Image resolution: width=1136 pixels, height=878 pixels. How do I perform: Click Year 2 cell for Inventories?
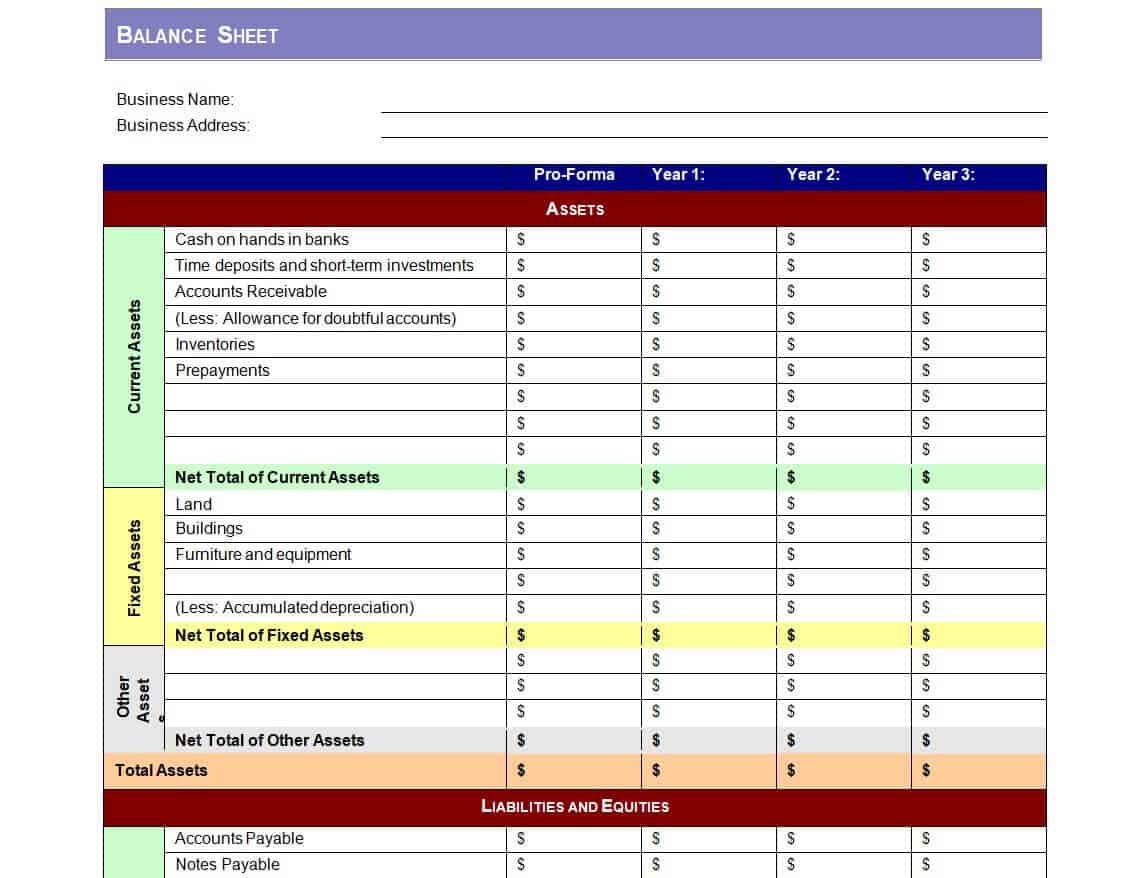(x=844, y=345)
